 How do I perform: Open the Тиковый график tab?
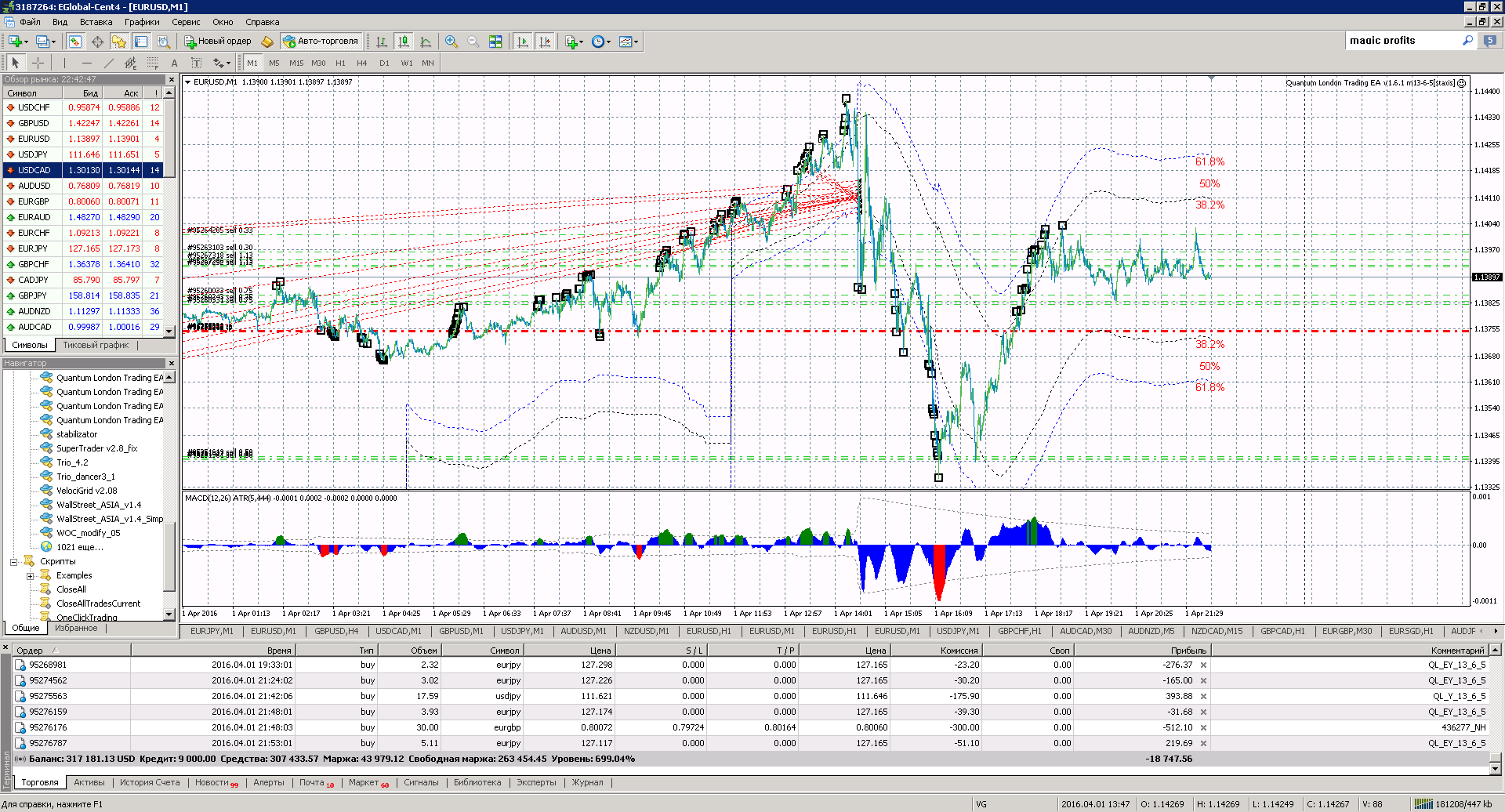pyautogui.click(x=96, y=345)
